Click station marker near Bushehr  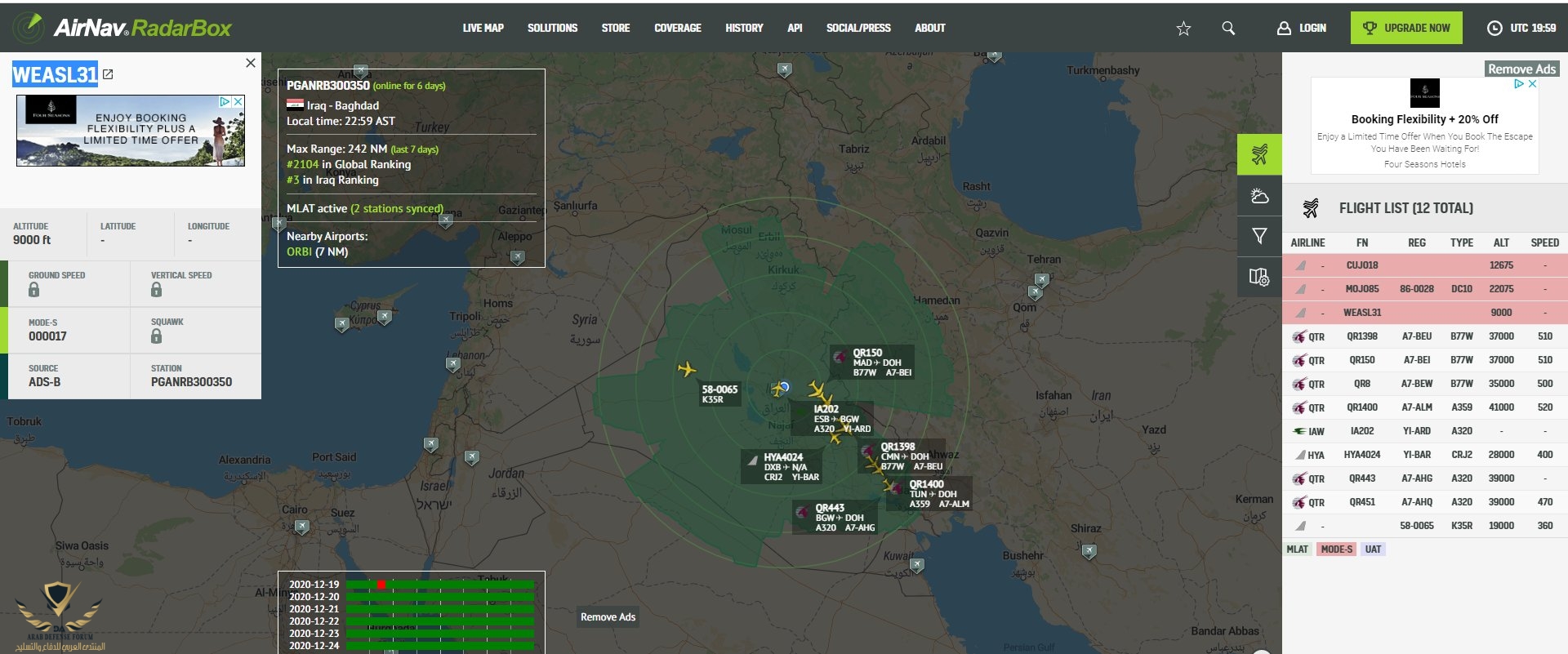pos(1089,552)
